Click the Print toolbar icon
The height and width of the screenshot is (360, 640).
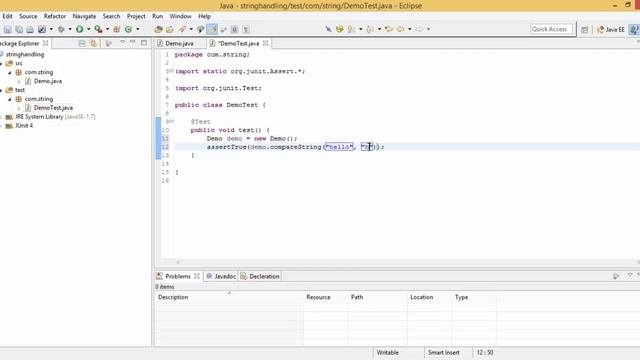pos(30,29)
